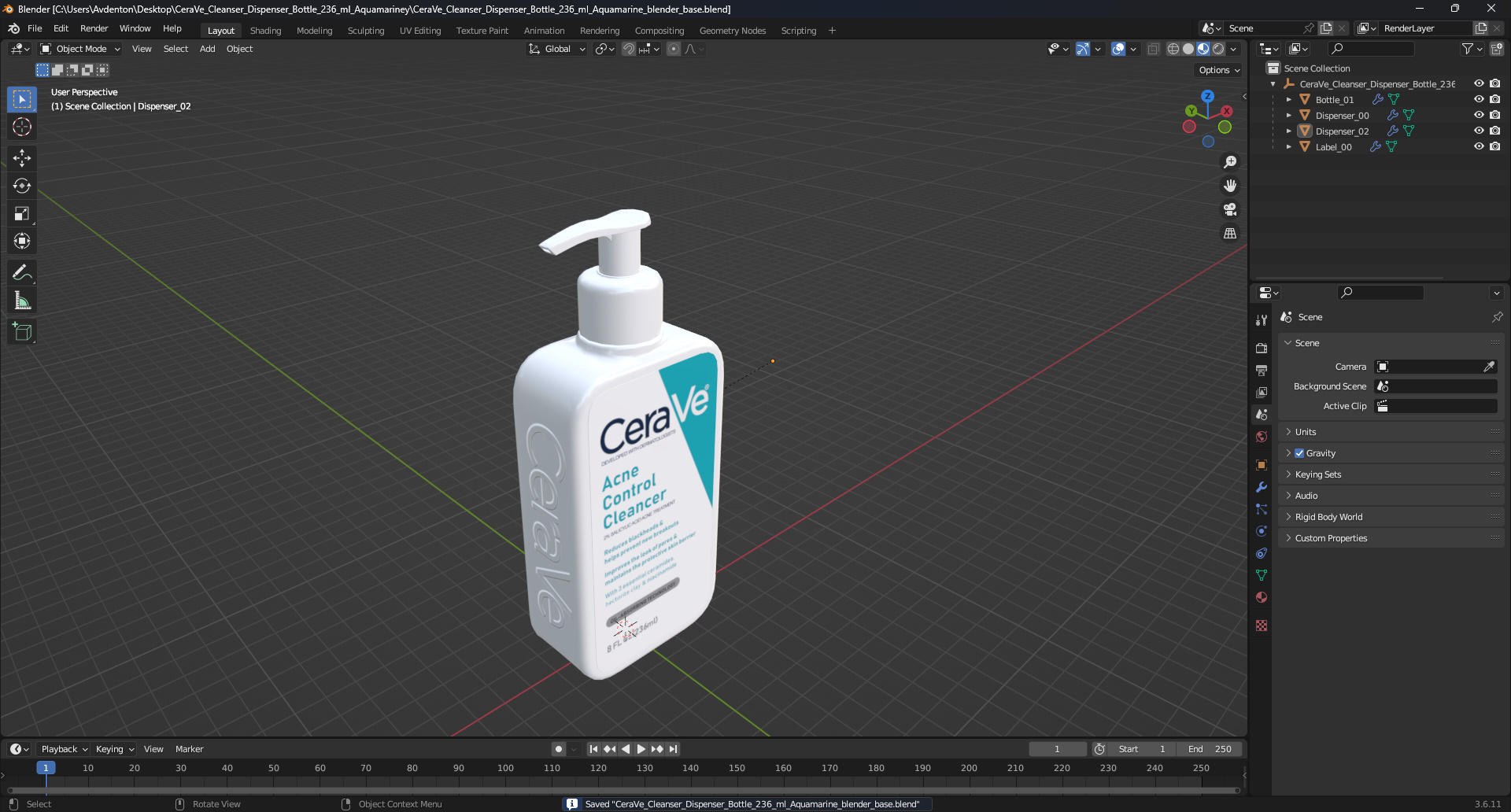
Task: Open the Texture properties tab
Action: pyautogui.click(x=1262, y=626)
